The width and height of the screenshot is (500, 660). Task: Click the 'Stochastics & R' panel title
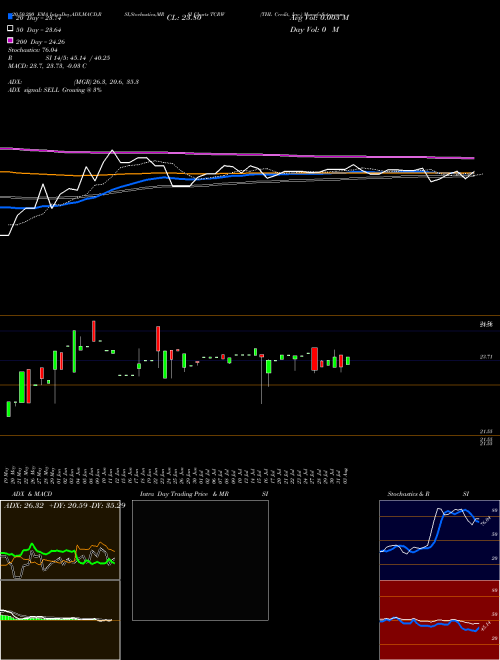(x=408, y=494)
